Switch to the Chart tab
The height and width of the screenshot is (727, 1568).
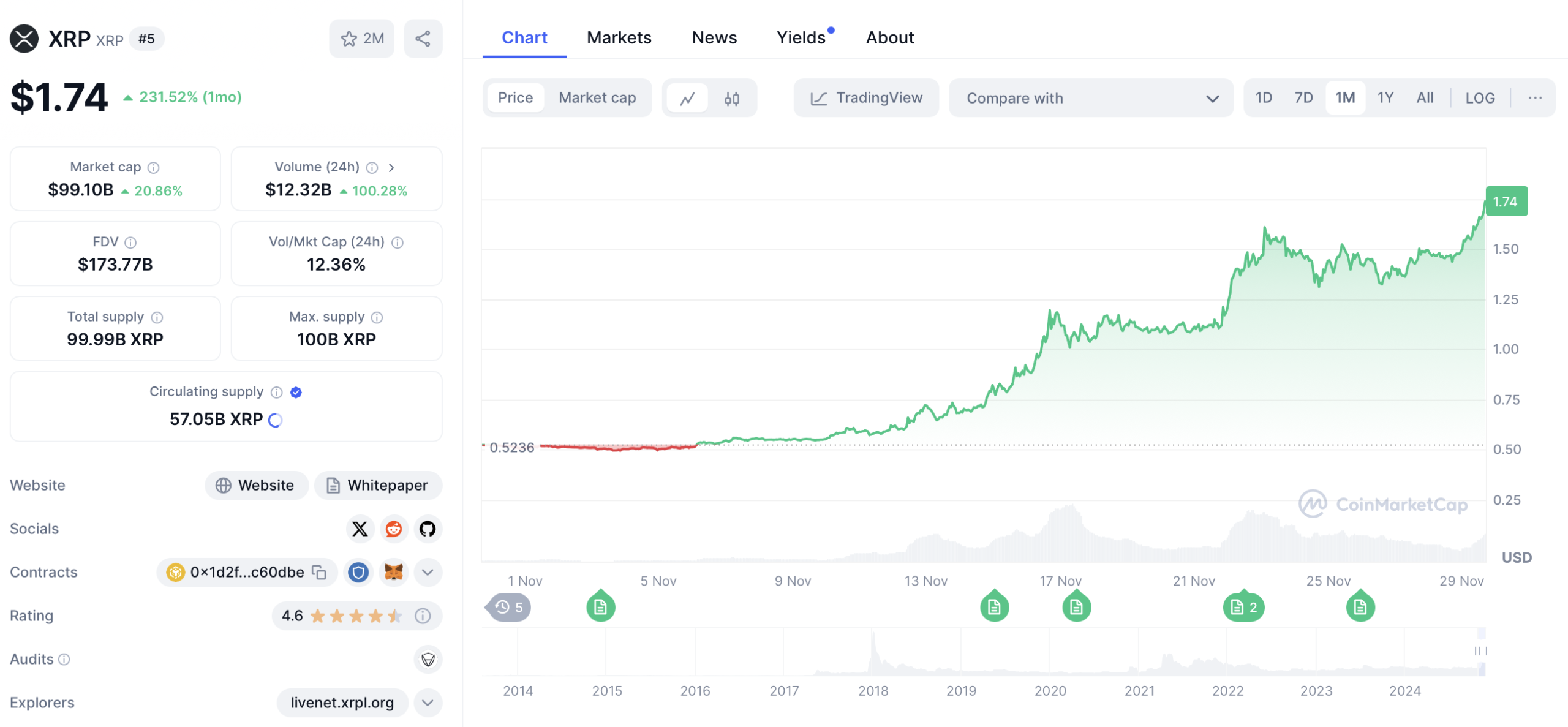click(x=524, y=38)
